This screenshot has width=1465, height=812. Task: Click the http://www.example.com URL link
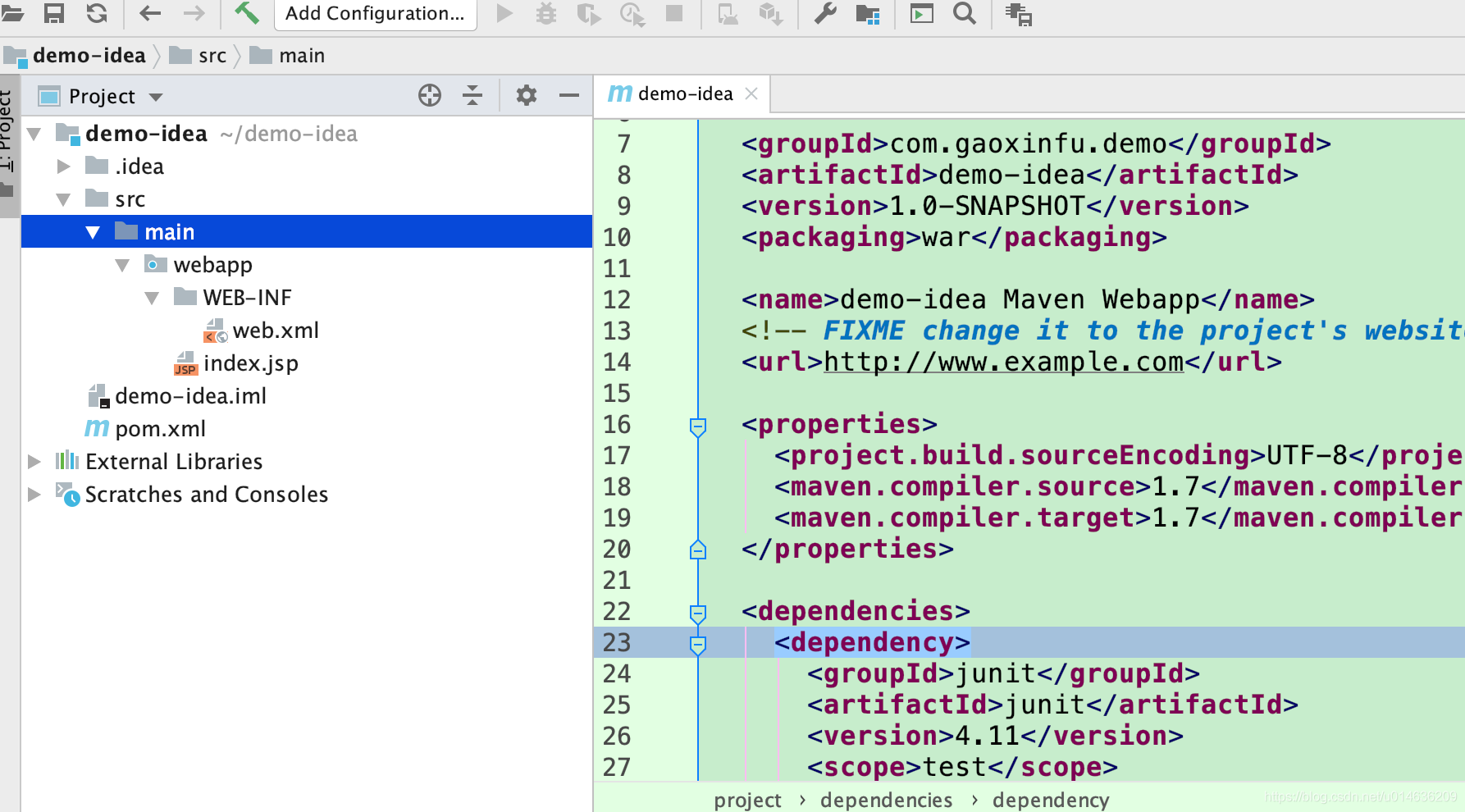1003,362
